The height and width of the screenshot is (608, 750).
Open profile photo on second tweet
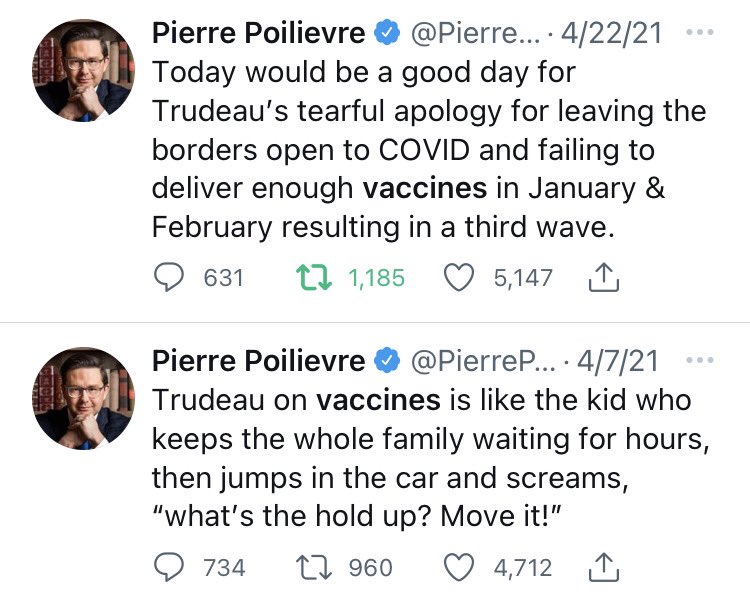click(83, 398)
